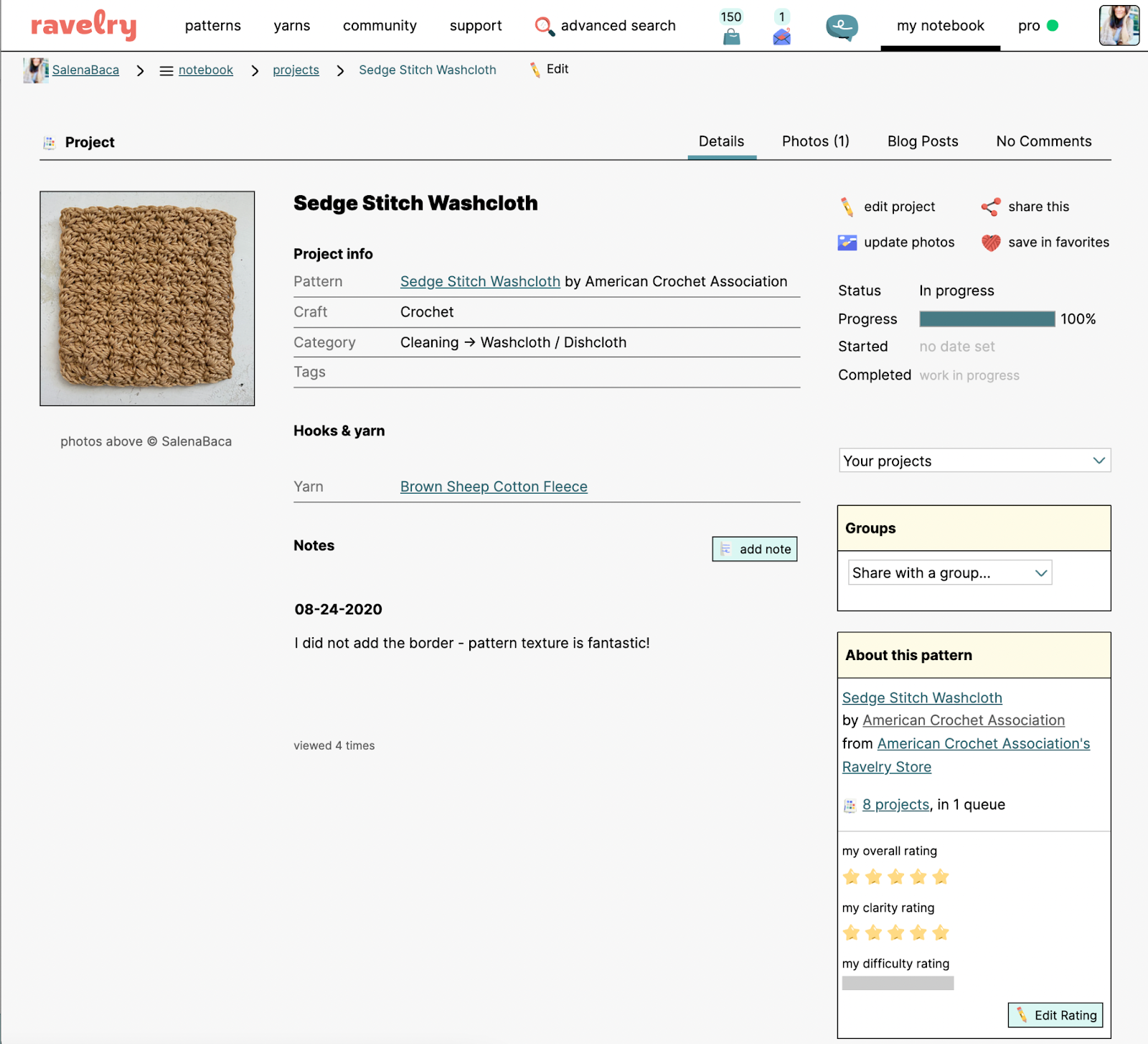
Task: Click the progress bar at 100%
Action: pos(987,319)
